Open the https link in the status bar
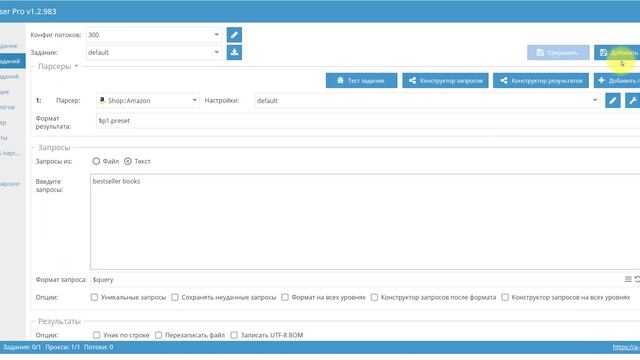The width and height of the screenshot is (640, 360). tap(626, 347)
